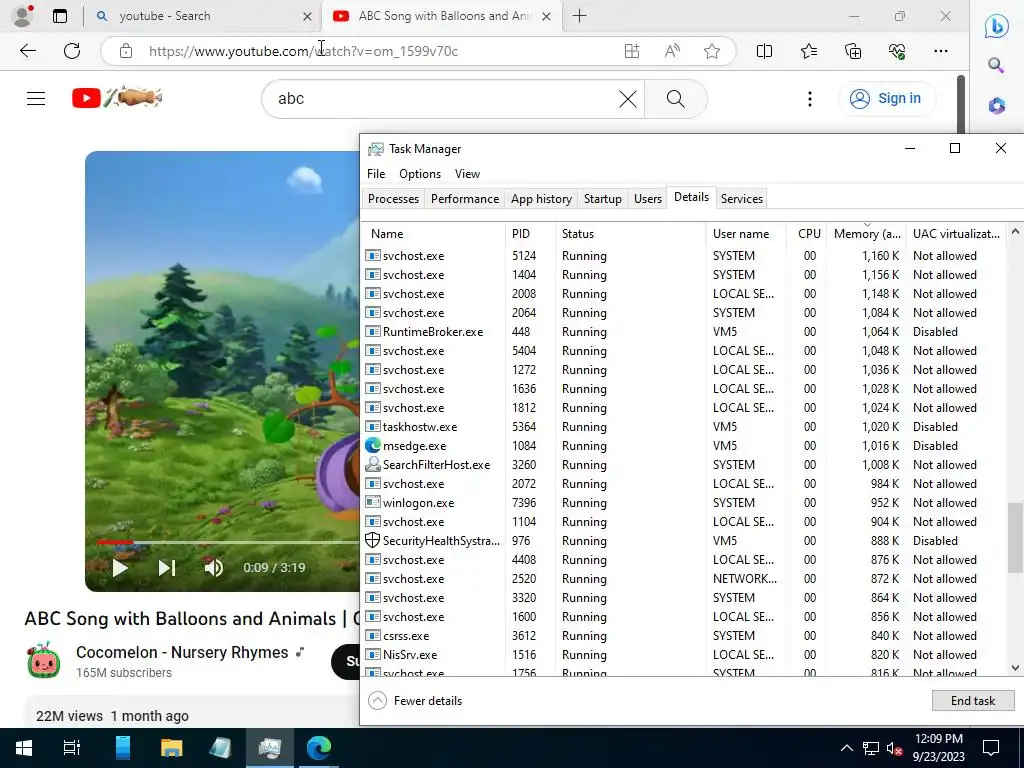The width and height of the screenshot is (1024, 768).
Task: Open Task Manager View menu
Action: click(467, 174)
